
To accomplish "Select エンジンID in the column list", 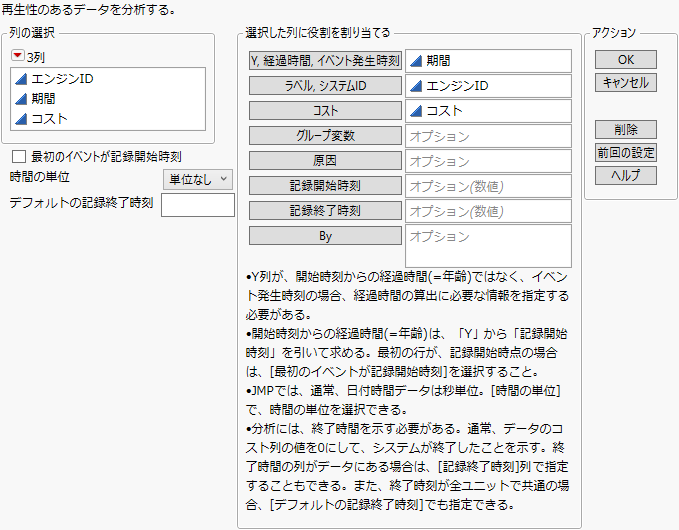I will point(62,79).
